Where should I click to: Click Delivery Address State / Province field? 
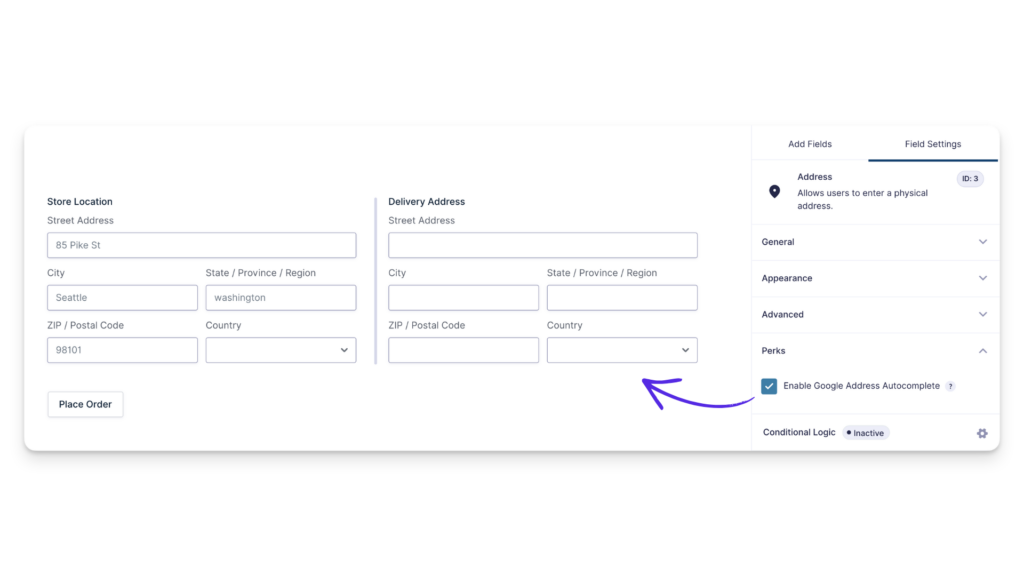(622, 297)
